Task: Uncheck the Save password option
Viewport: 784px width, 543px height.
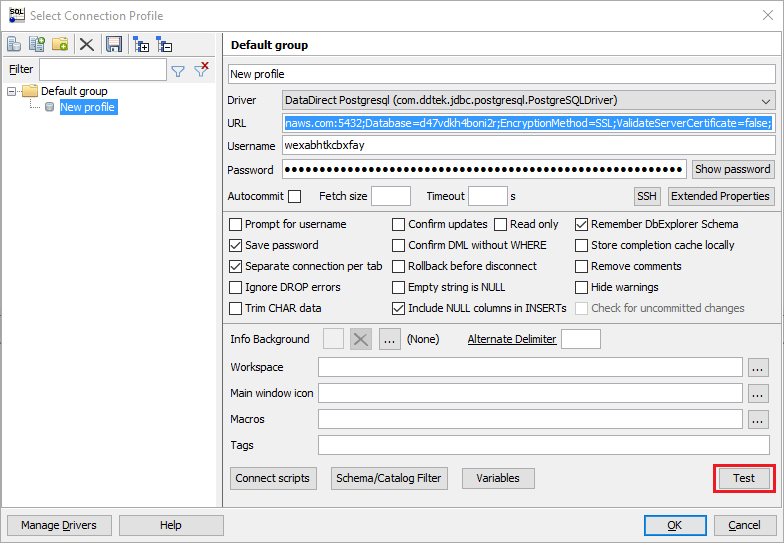Action: pos(236,245)
